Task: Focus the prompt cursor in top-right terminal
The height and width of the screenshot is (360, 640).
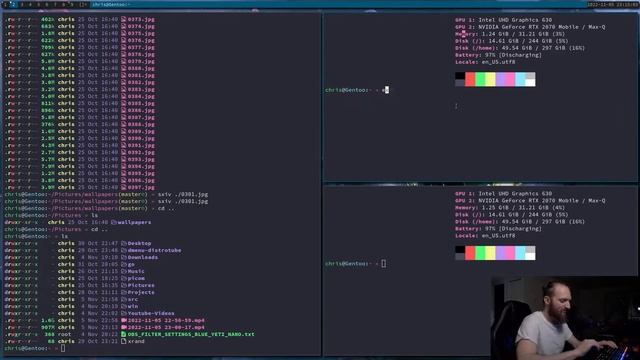Action: tap(387, 90)
